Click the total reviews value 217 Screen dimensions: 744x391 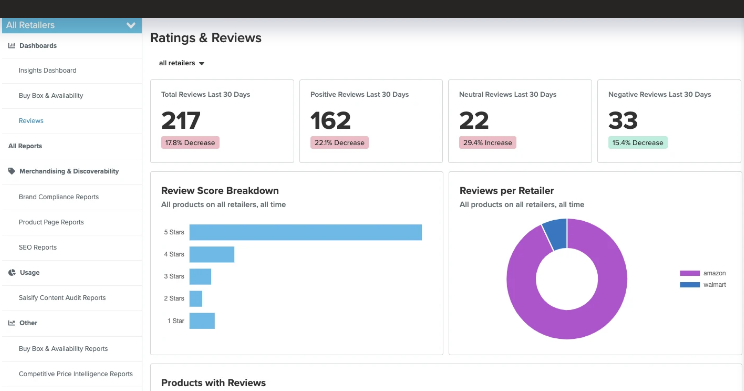181,121
